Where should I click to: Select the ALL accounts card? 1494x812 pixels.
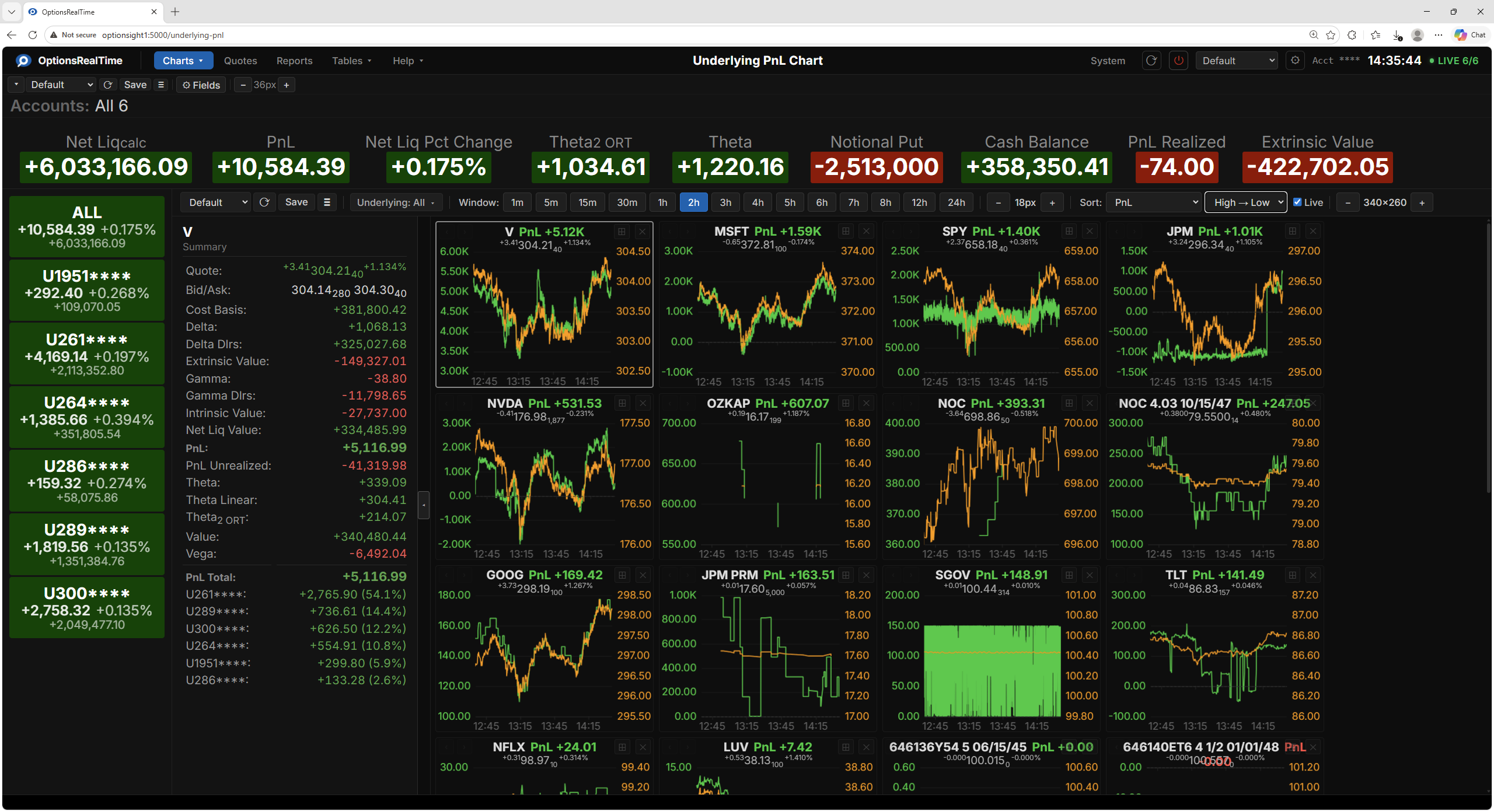(87, 227)
